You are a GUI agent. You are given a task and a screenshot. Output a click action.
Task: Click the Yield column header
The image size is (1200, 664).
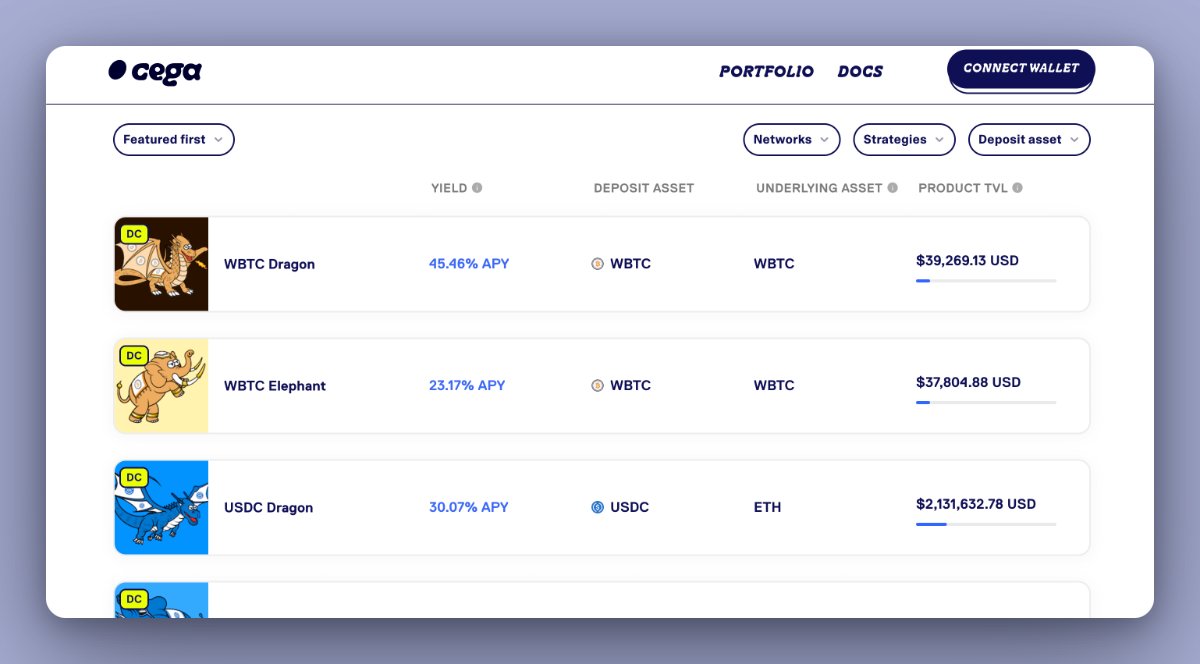point(449,188)
